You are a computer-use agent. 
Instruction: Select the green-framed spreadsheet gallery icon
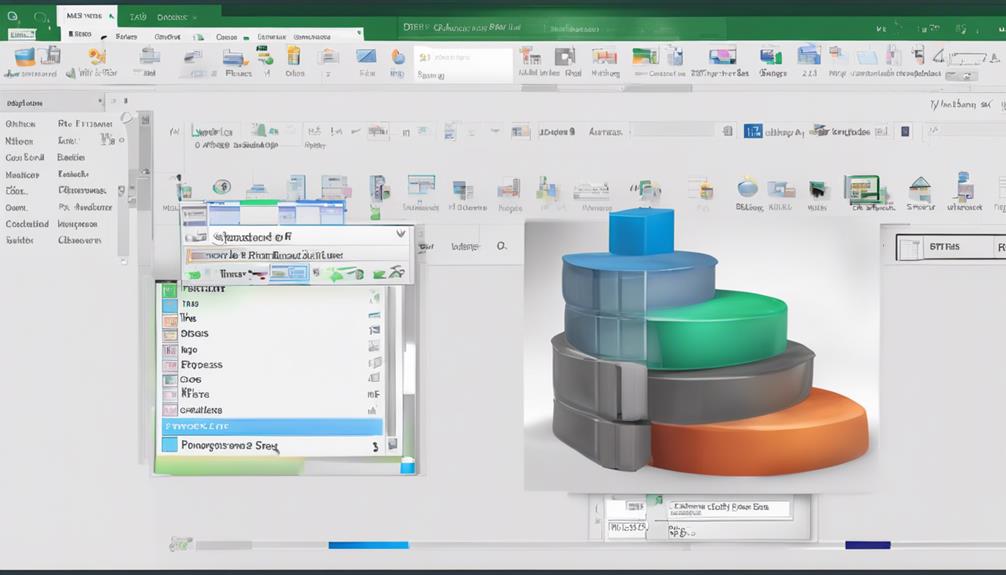click(864, 189)
